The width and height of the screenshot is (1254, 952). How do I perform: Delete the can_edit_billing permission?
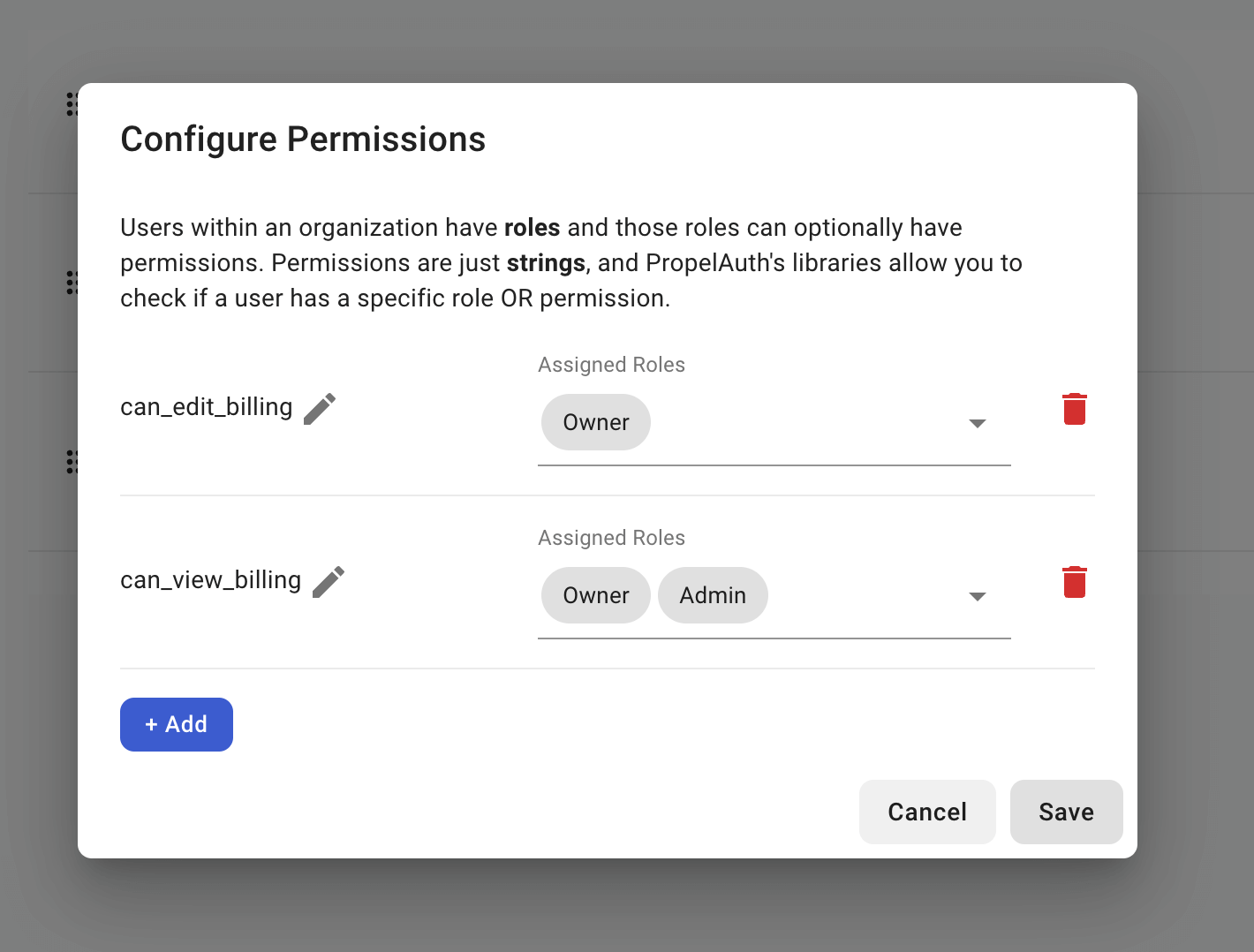click(x=1074, y=408)
